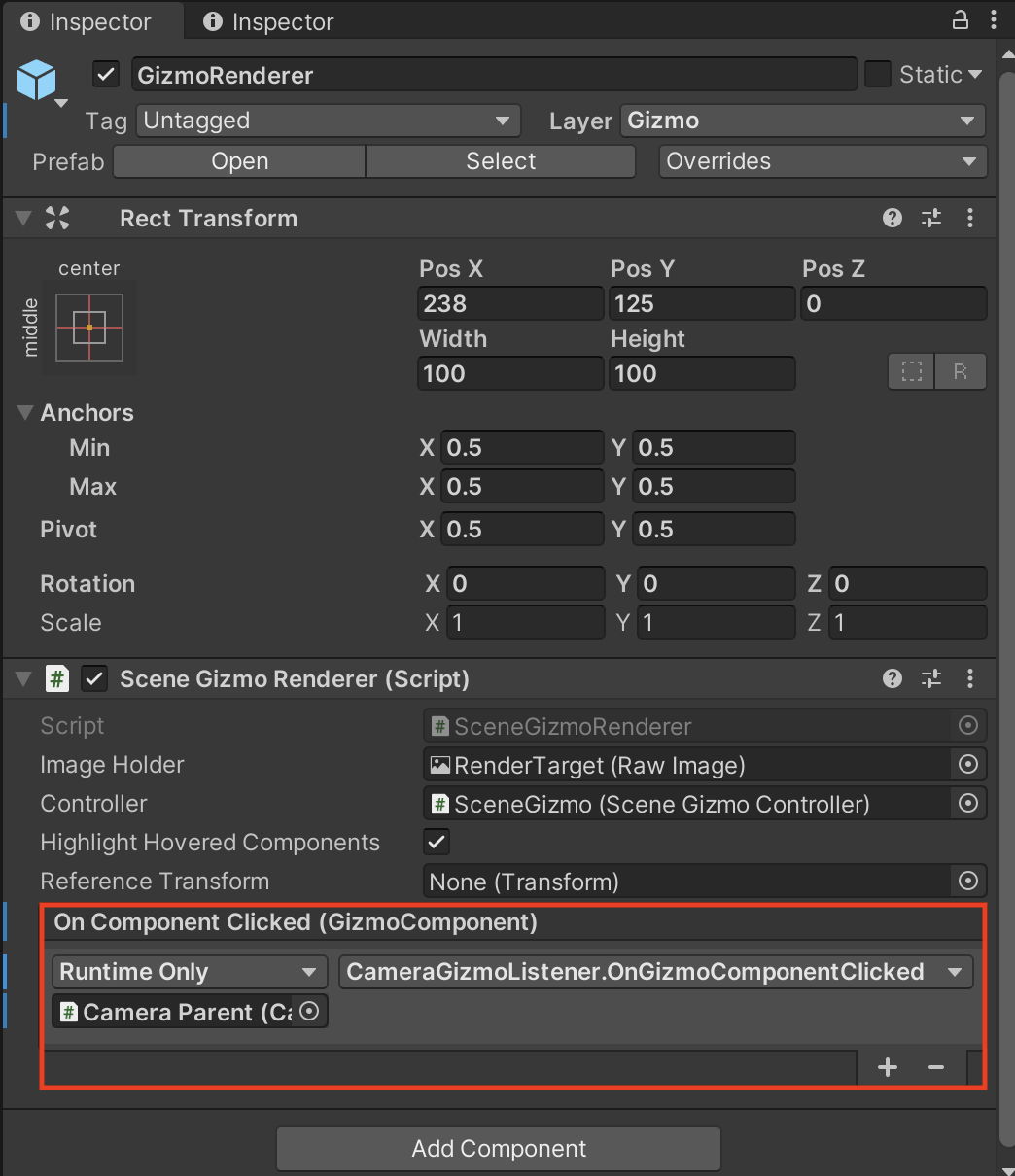Uncheck Highlight Hovered Components

tap(436, 842)
